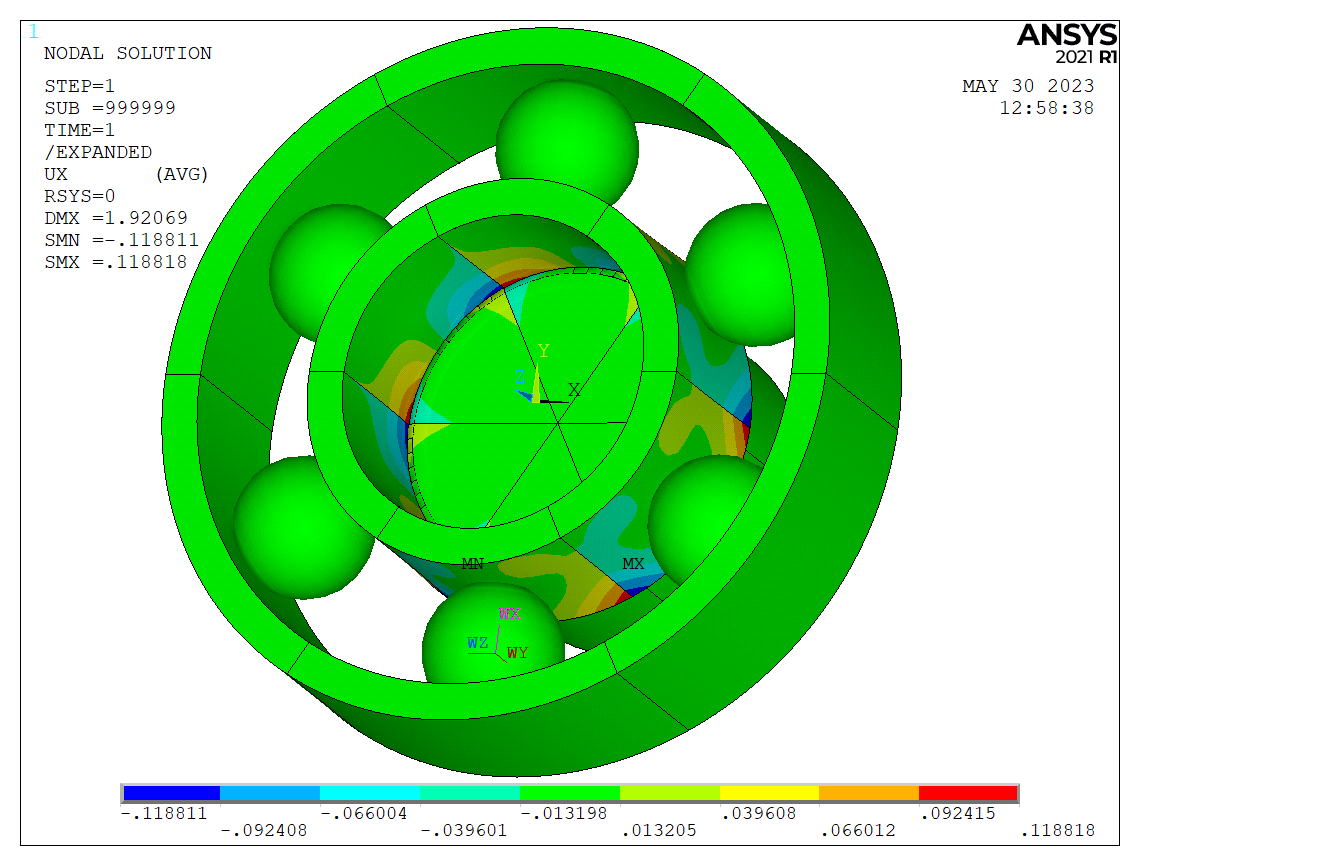Select the dark blue legend color band
The width and height of the screenshot is (1336, 866).
(x=170, y=793)
